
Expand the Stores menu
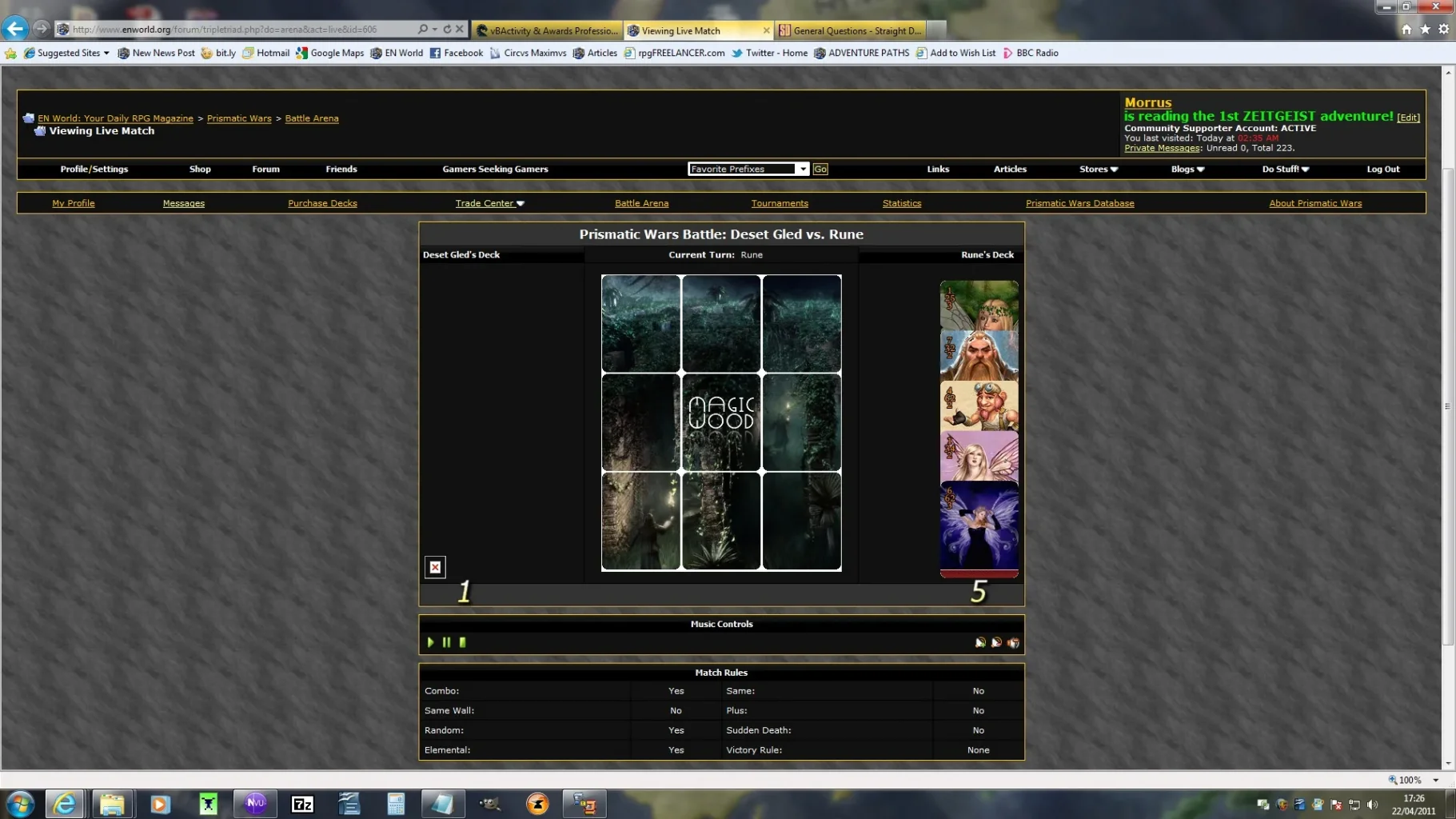pyautogui.click(x=1099, y=169)
